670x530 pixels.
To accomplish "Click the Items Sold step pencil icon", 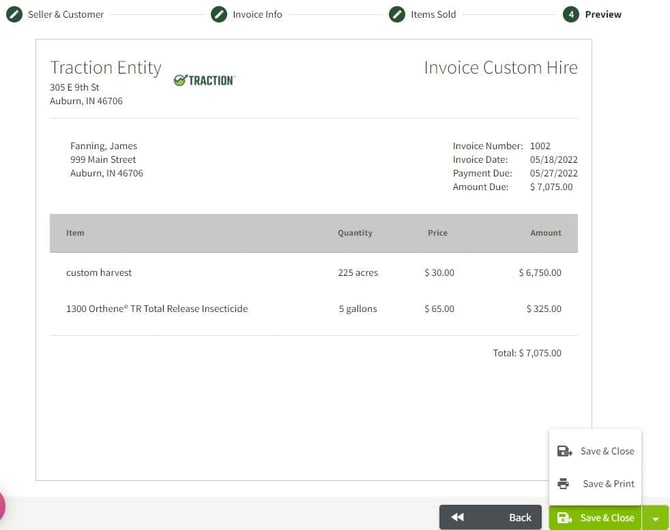I will (397, 14).
